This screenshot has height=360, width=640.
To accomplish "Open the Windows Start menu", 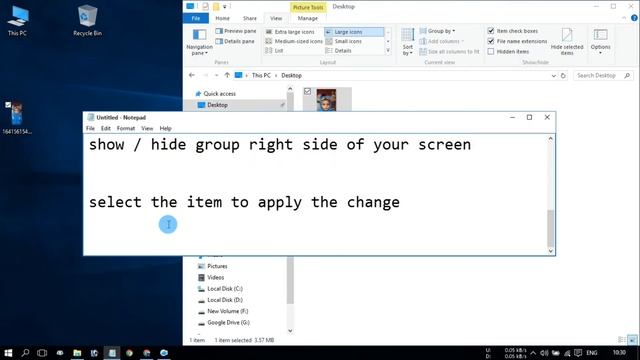I will coord(8,353).
